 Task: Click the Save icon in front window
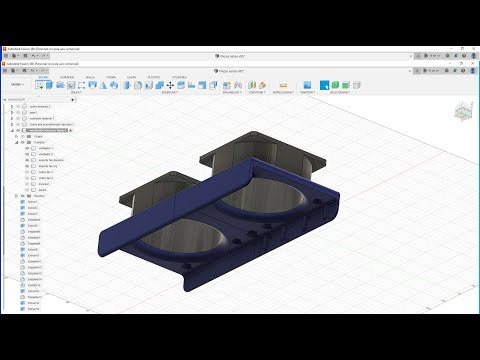pos(24,71)
